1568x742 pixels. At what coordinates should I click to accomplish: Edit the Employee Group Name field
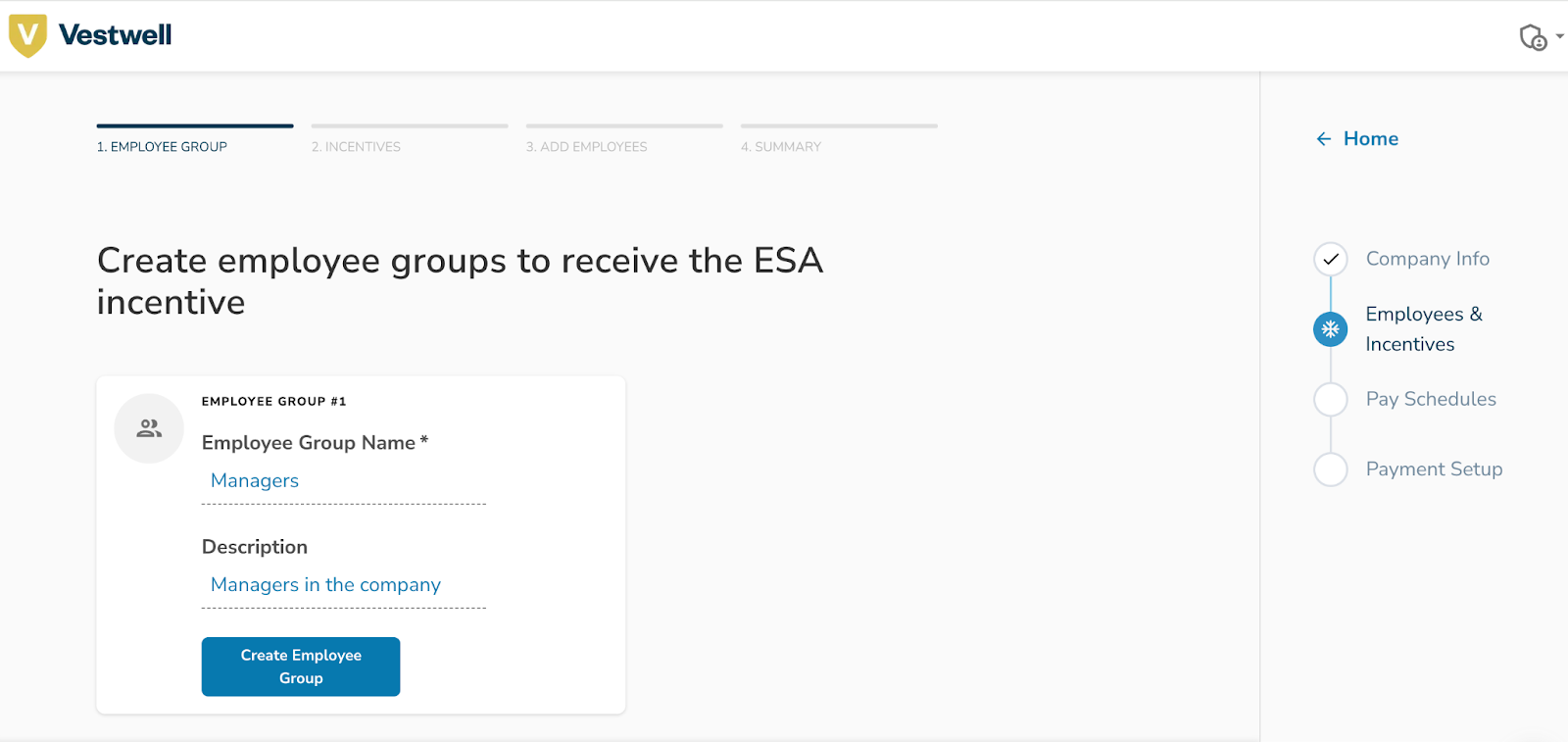pos(343,481)
